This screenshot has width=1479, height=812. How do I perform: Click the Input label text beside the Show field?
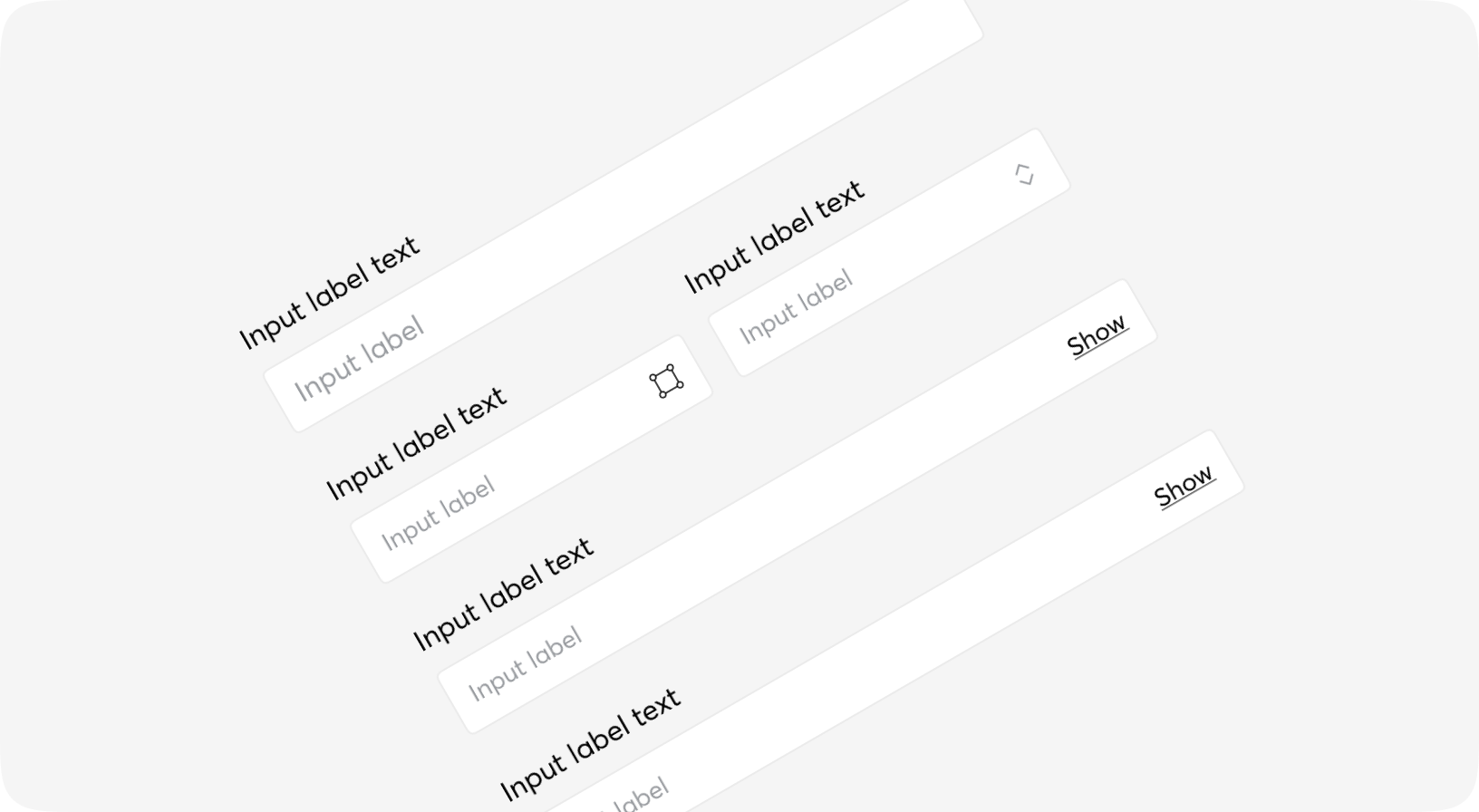777,236
